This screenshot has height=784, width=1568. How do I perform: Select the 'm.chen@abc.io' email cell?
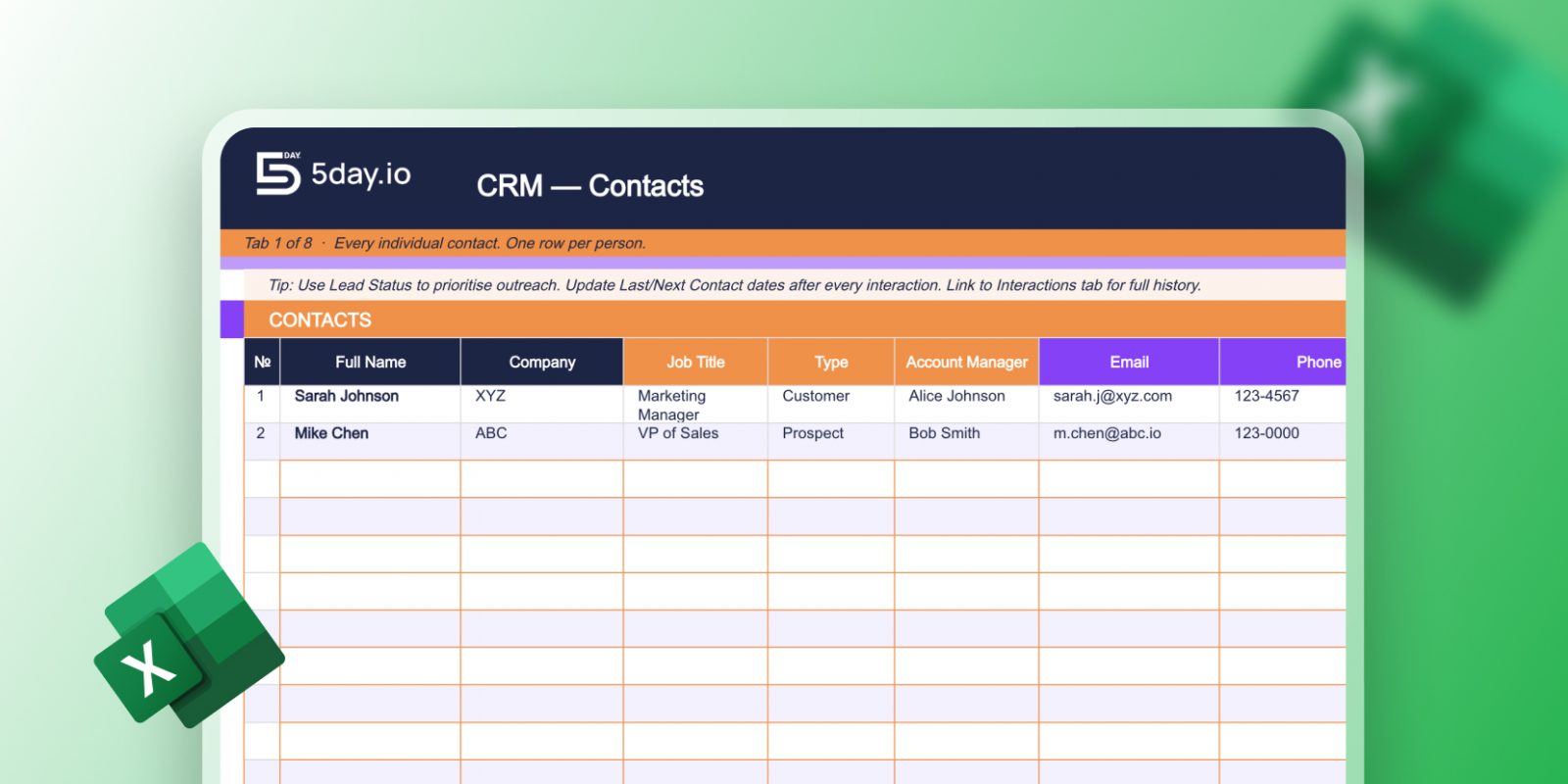(x=1129, y=441)
